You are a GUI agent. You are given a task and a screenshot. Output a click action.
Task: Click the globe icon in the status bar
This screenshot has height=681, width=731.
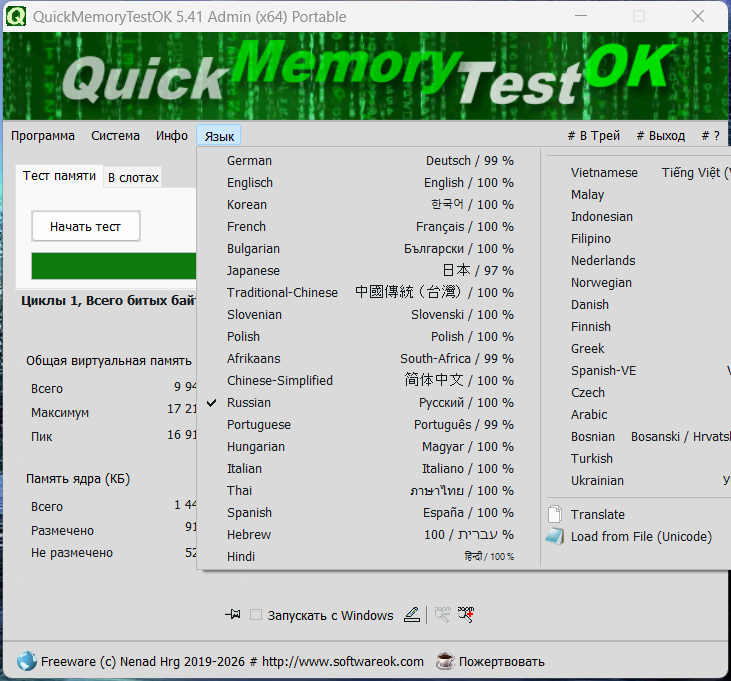pyautogui.click(x=27, y=661)
